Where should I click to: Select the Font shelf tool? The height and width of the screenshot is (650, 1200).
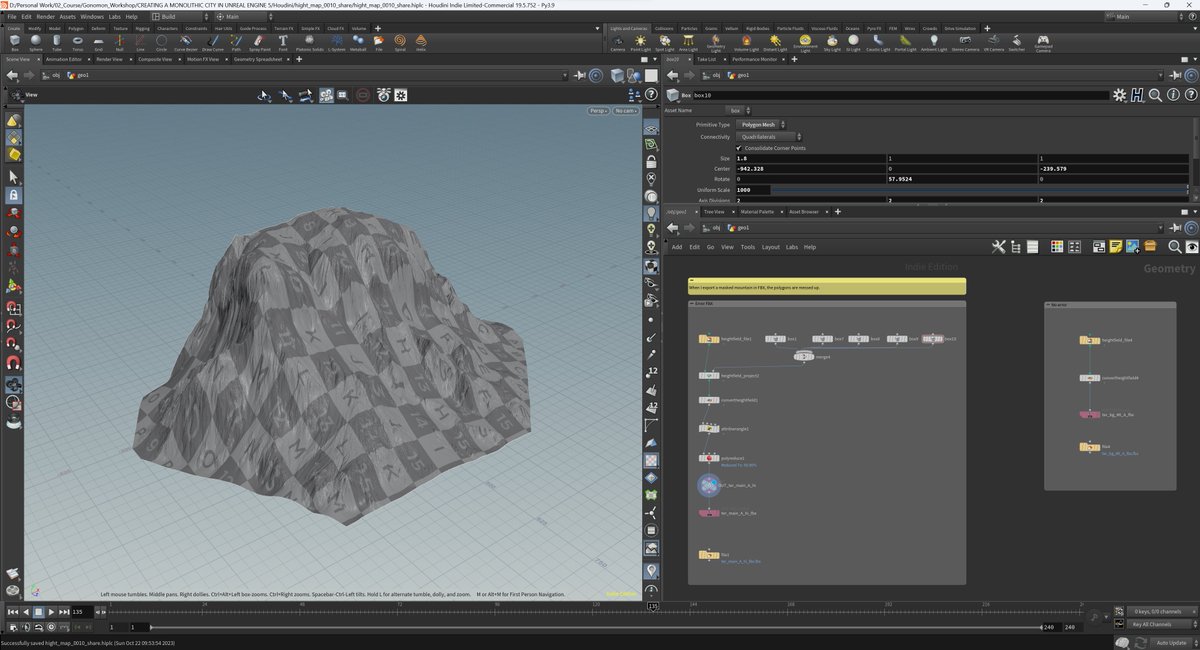[283, 42]
